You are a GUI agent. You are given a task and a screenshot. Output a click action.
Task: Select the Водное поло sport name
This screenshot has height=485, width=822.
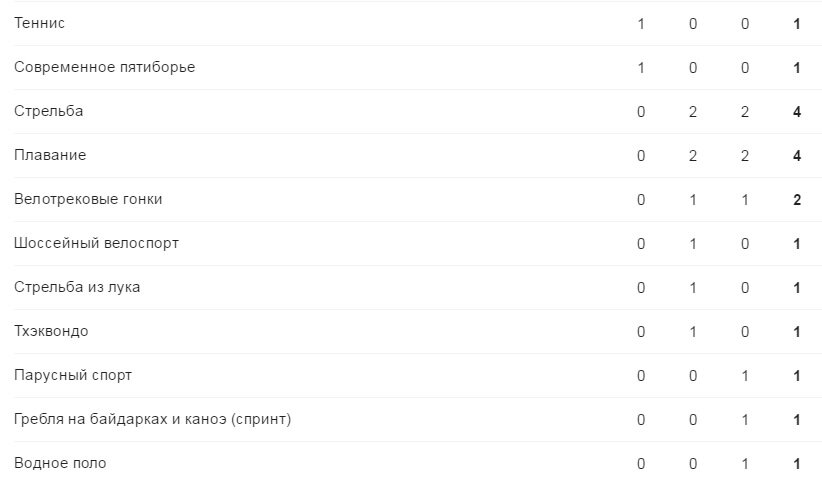pos(60,463)
